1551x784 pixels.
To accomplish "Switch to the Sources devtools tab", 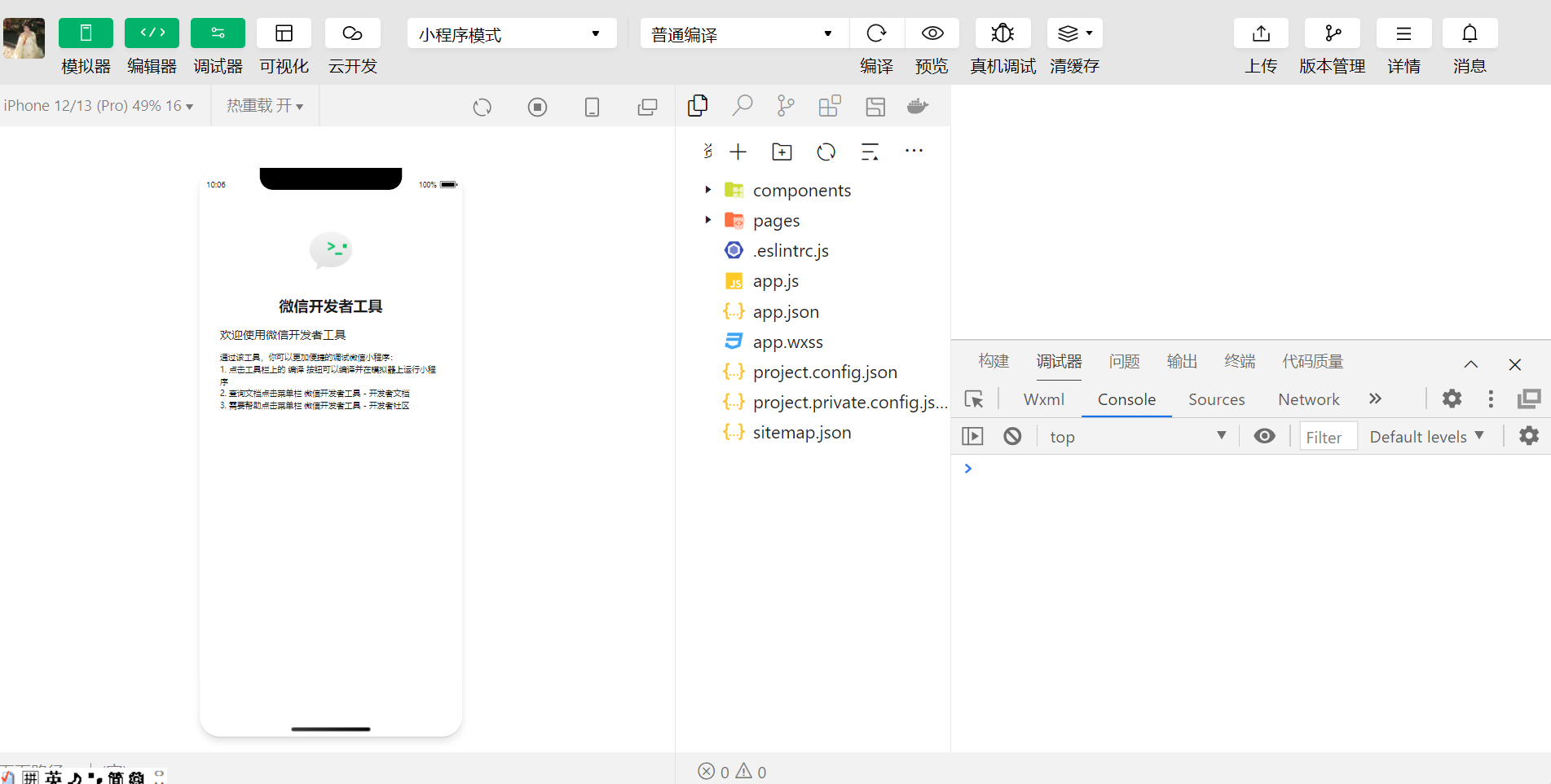I will click(x=1216, y=399).
